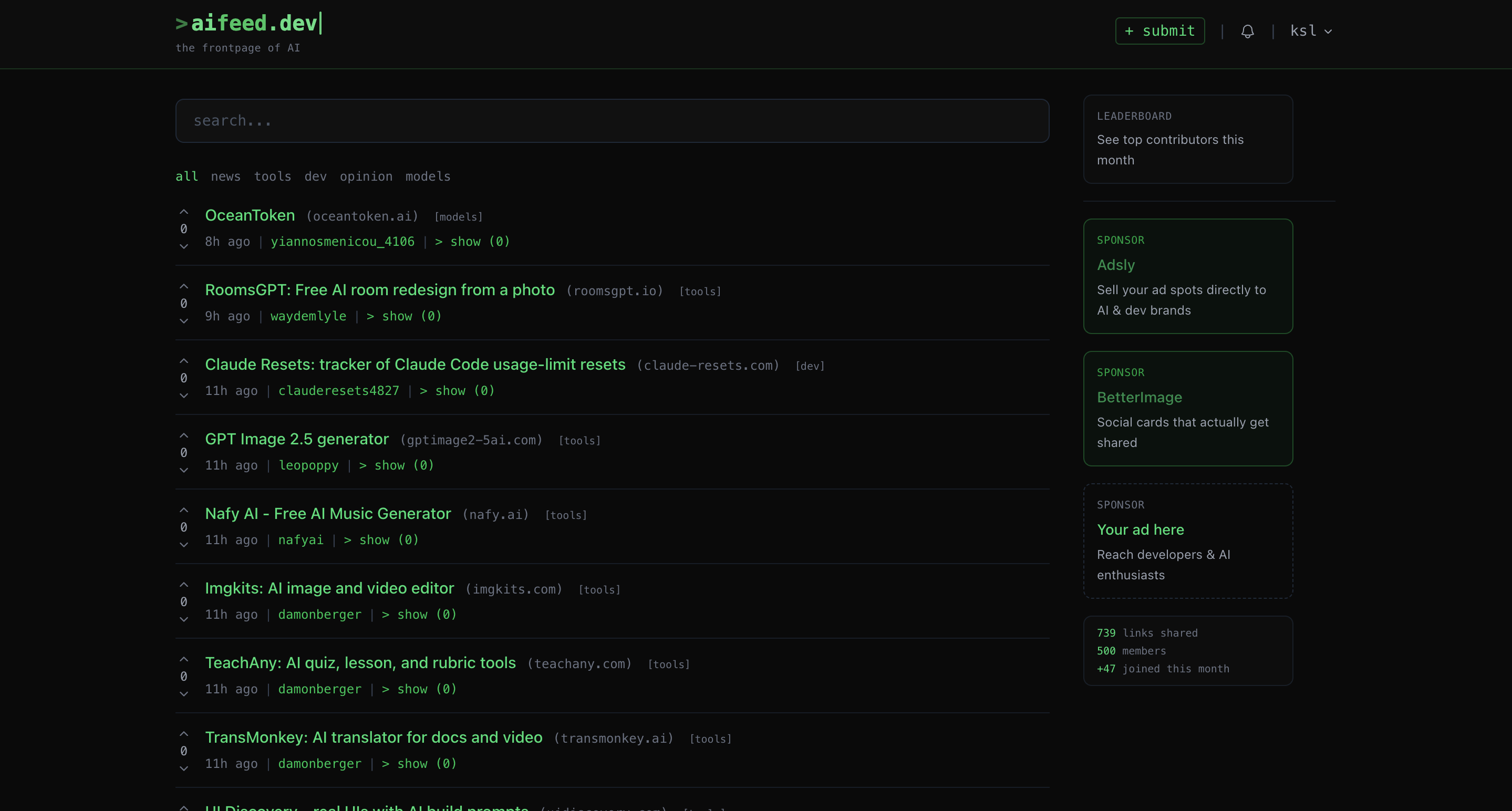
Task: Downvote the Nafy AI post
Action: pos(184,545)
